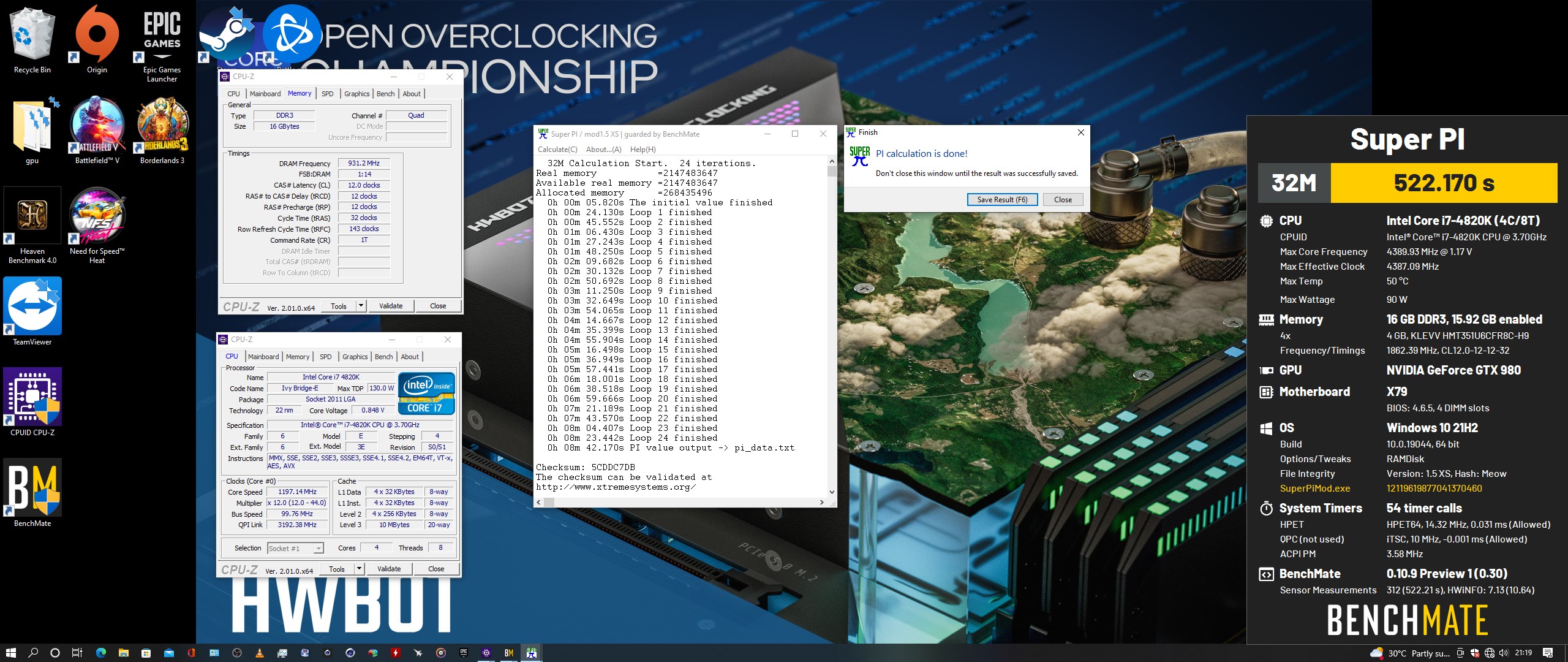
Task: Open Bench tab in CPU-Z processor window
Action: click(383, 357)
